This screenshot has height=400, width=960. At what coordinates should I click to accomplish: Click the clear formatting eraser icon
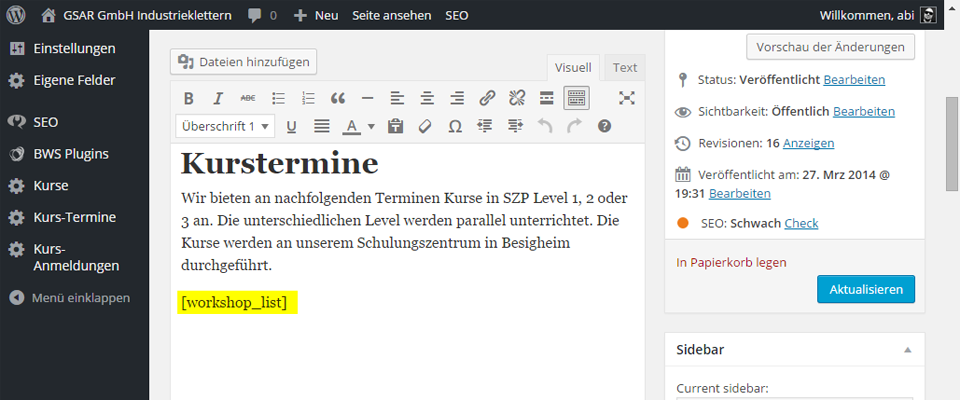pyautogui.click(x=425, y=126)
